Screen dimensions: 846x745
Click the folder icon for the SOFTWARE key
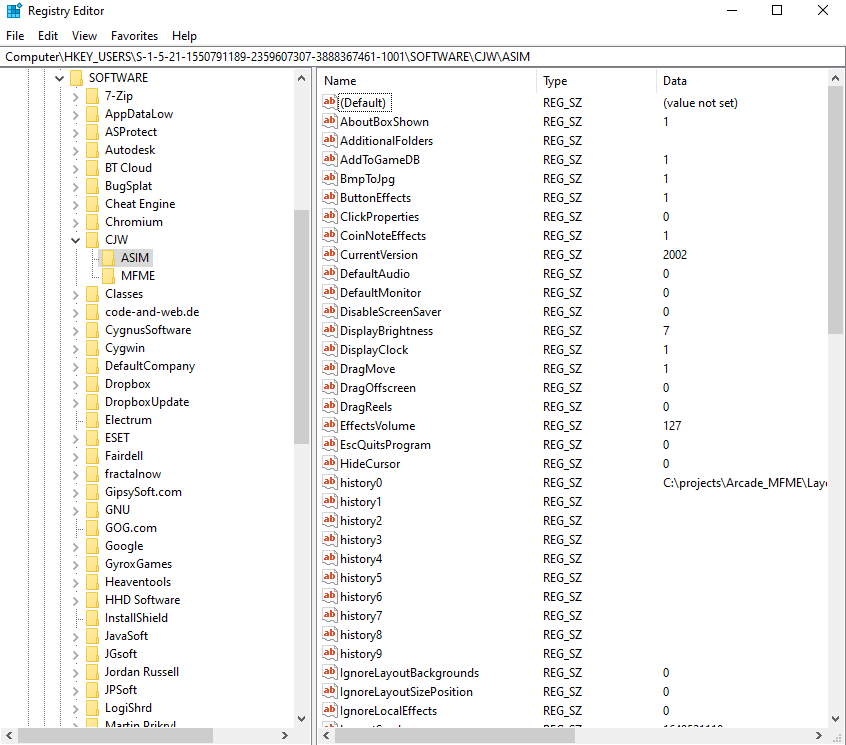(x=77, y=78)
